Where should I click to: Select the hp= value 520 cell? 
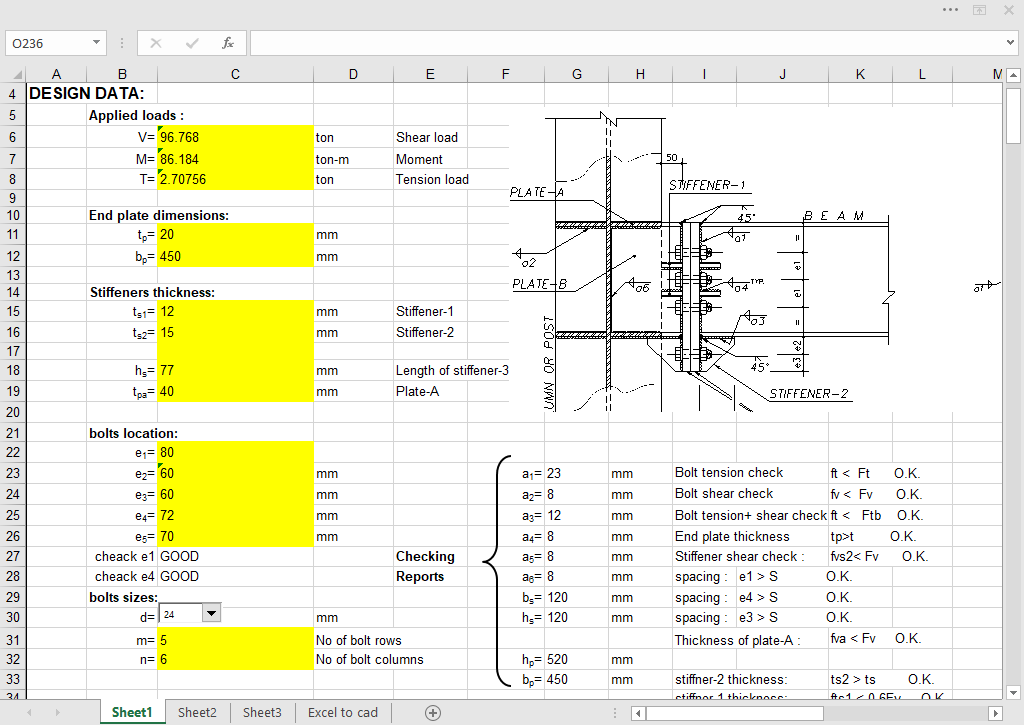(577, 660)
